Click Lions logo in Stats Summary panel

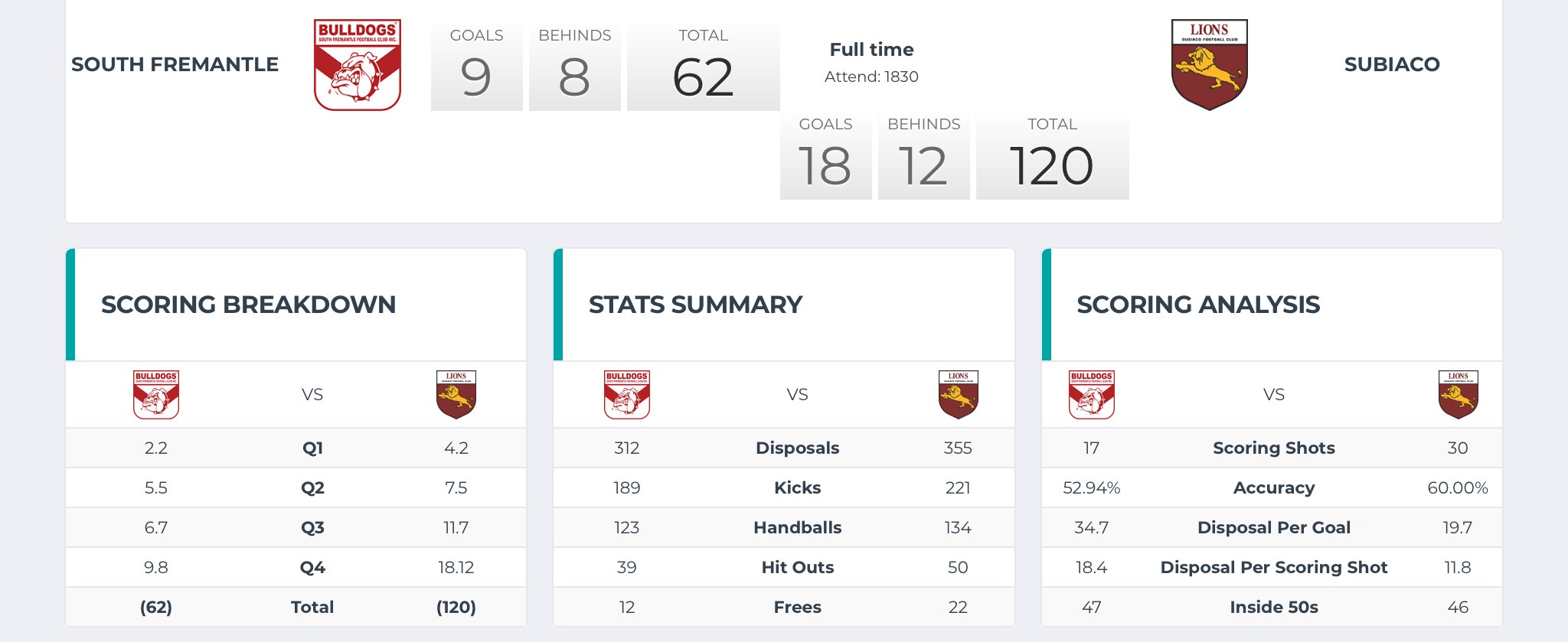pyautogui.click(x=958, y=395)
